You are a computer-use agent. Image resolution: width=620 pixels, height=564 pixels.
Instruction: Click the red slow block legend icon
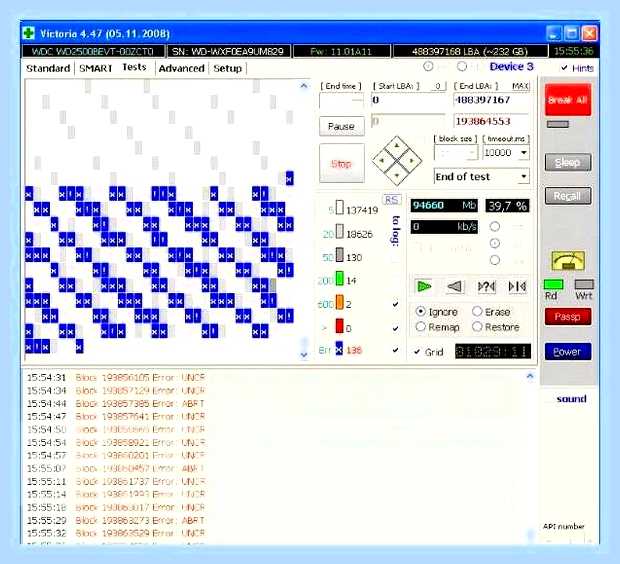point(340,326)
